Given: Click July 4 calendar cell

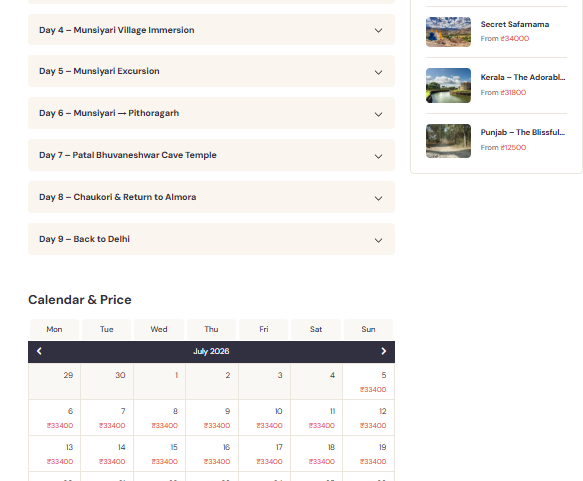Looking at the screenshot, I should click(316, 382).
